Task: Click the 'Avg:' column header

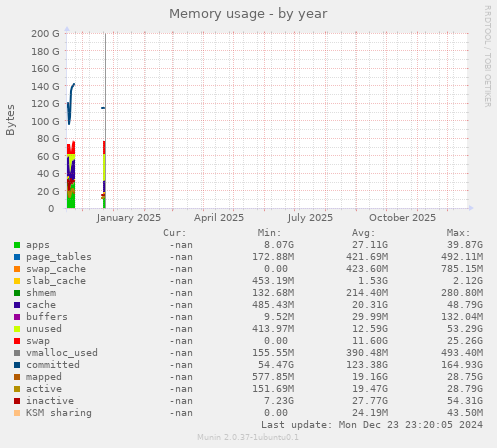Action: (x=364, y=233)
